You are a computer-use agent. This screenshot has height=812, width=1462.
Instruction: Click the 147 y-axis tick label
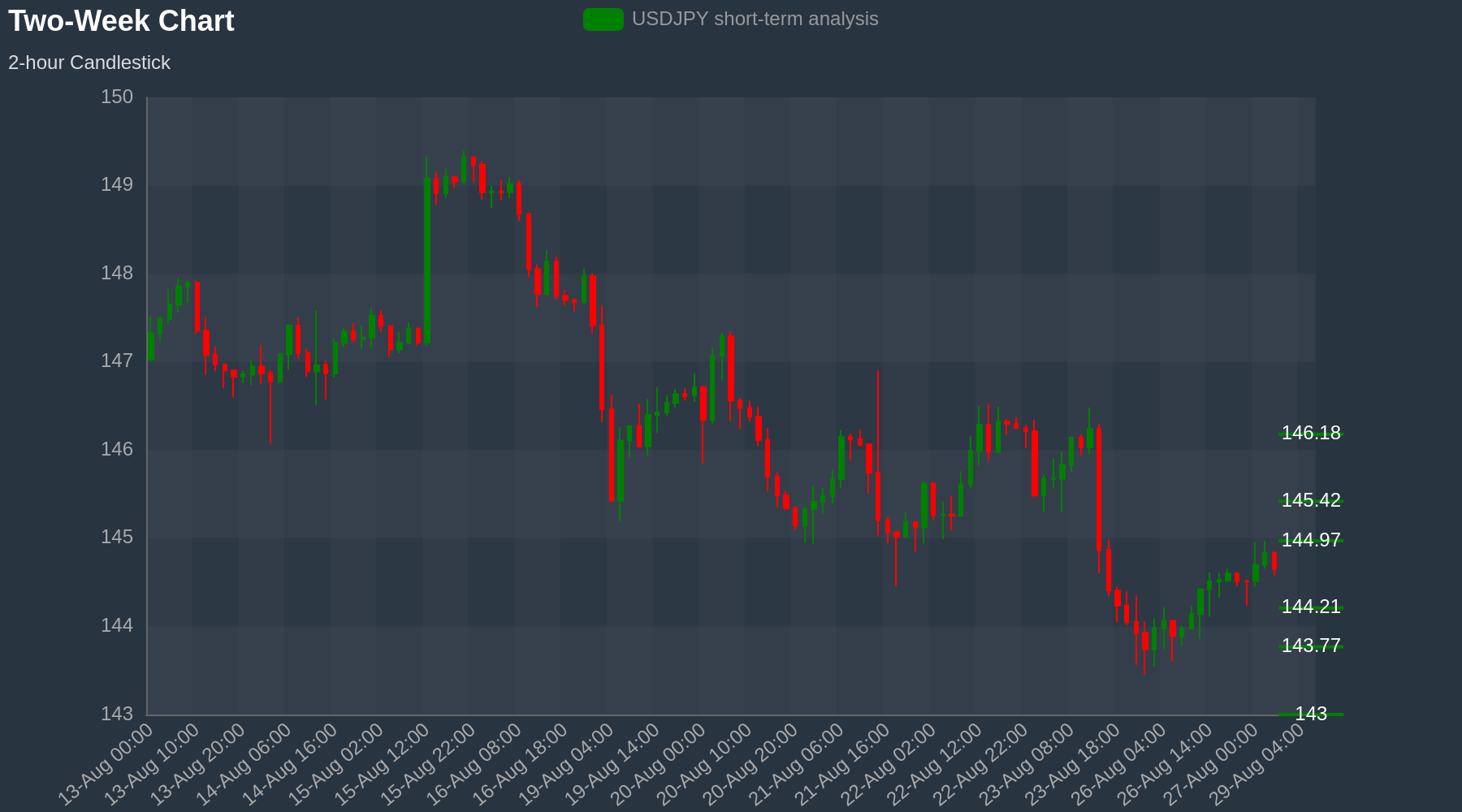click(x=117, y=361)
